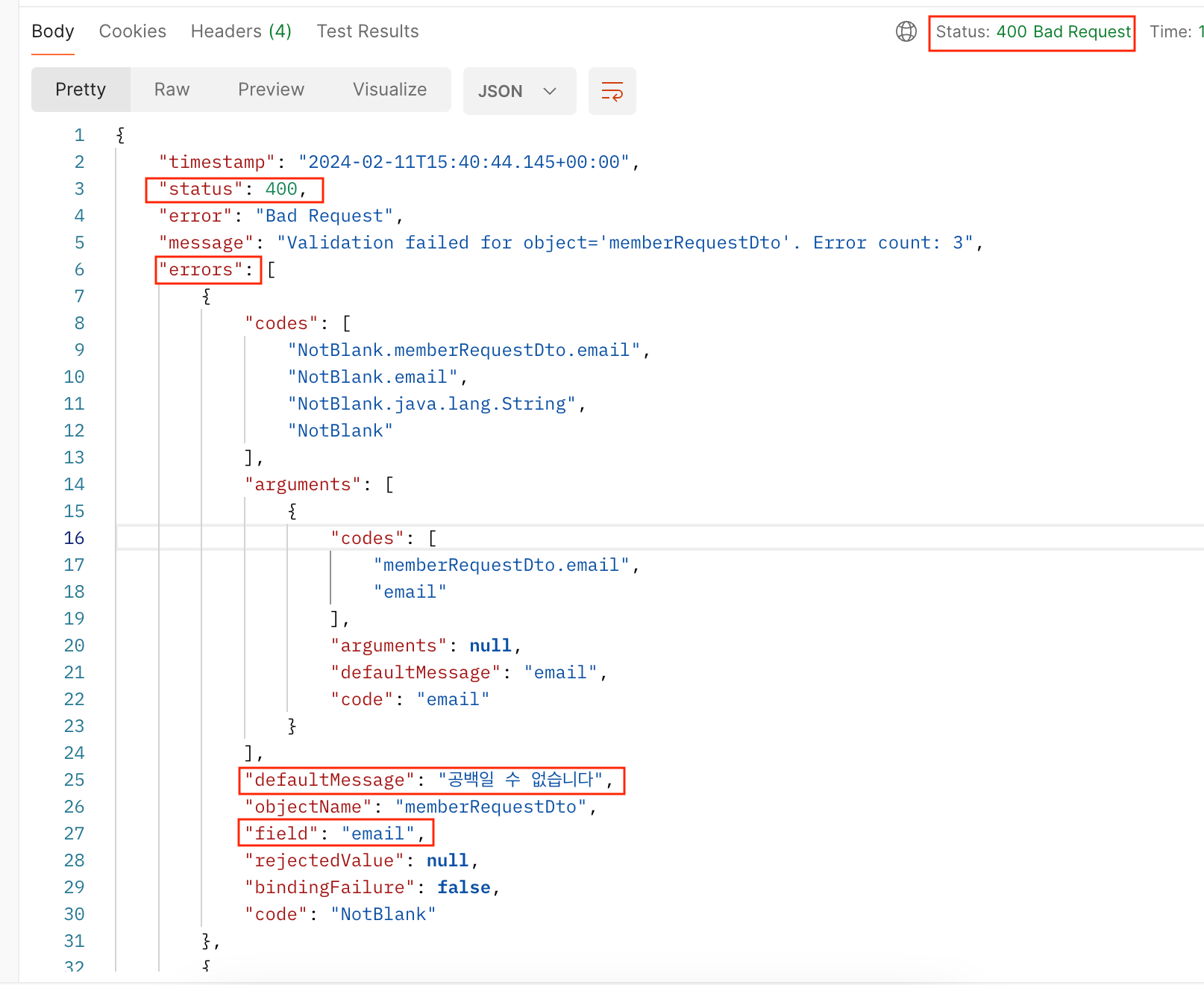
Task: Click the "memberRequestDto.email" string on line 17
Action: point(501,565)
